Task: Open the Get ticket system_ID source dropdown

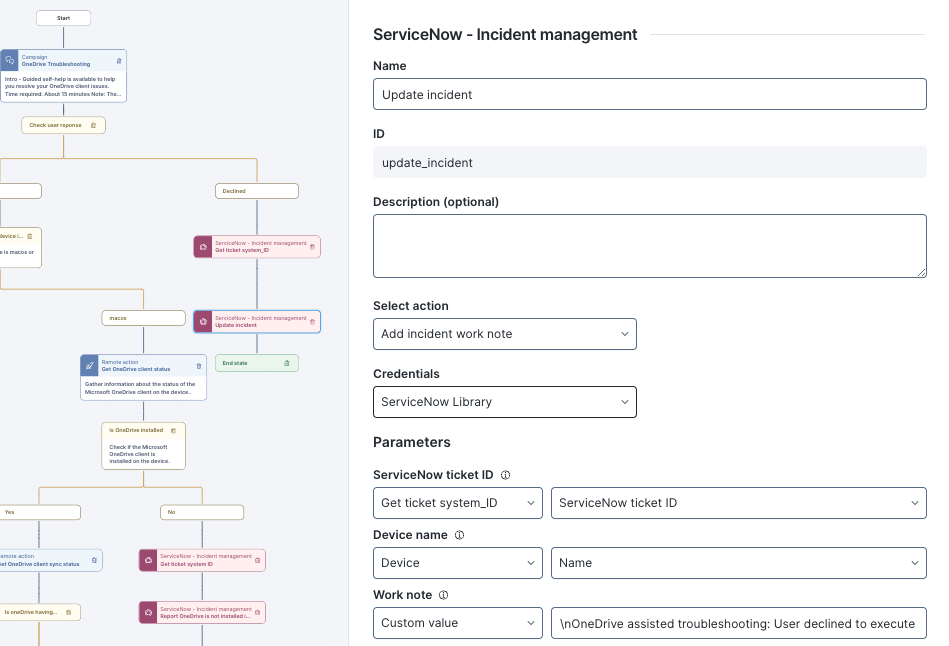Action: [x=457, y=503]
